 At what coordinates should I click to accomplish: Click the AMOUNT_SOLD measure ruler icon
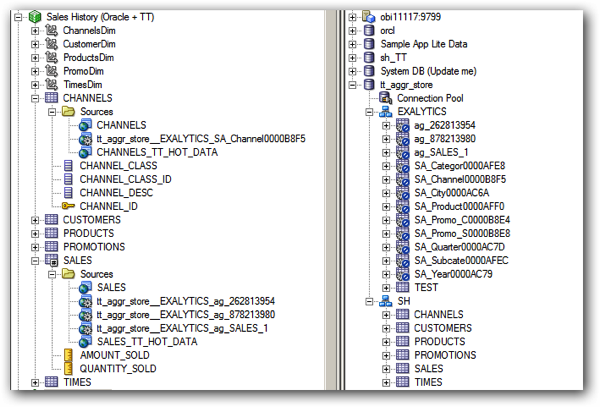[68, 355]
